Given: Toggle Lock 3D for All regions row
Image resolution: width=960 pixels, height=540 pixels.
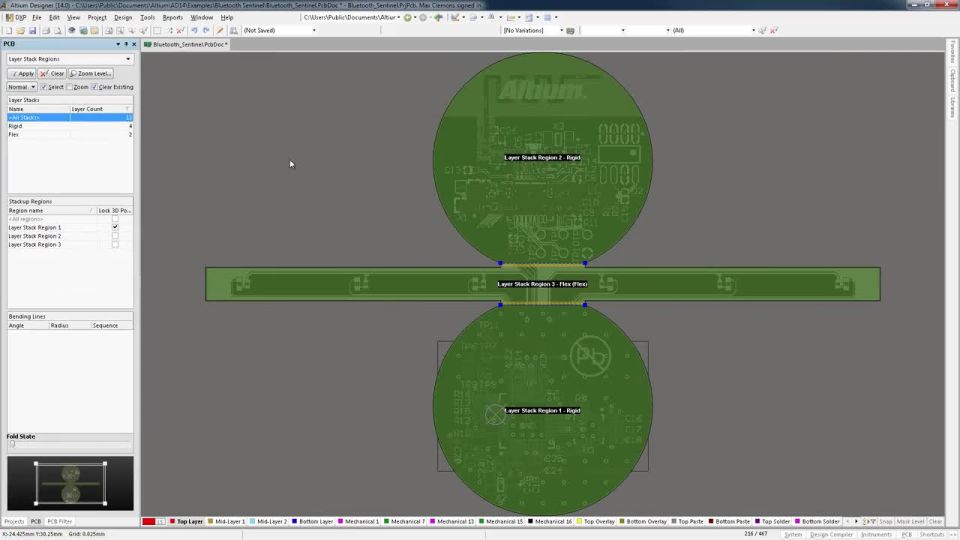Looking at the screenshot, I should (x=115, y=219).
